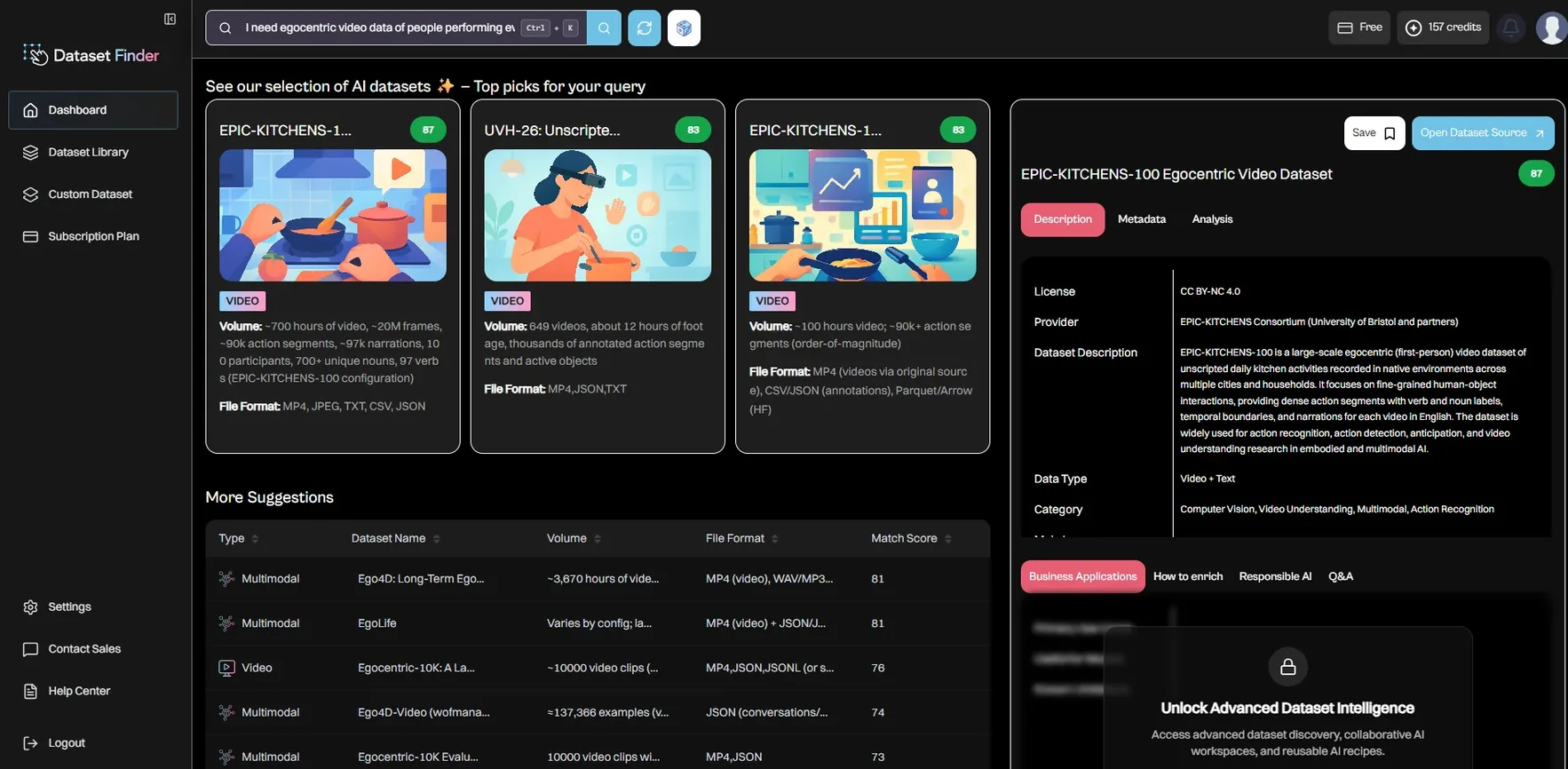Click the Dataset Library stack icon
The image size is (1568, 769).
coord(30,152)
